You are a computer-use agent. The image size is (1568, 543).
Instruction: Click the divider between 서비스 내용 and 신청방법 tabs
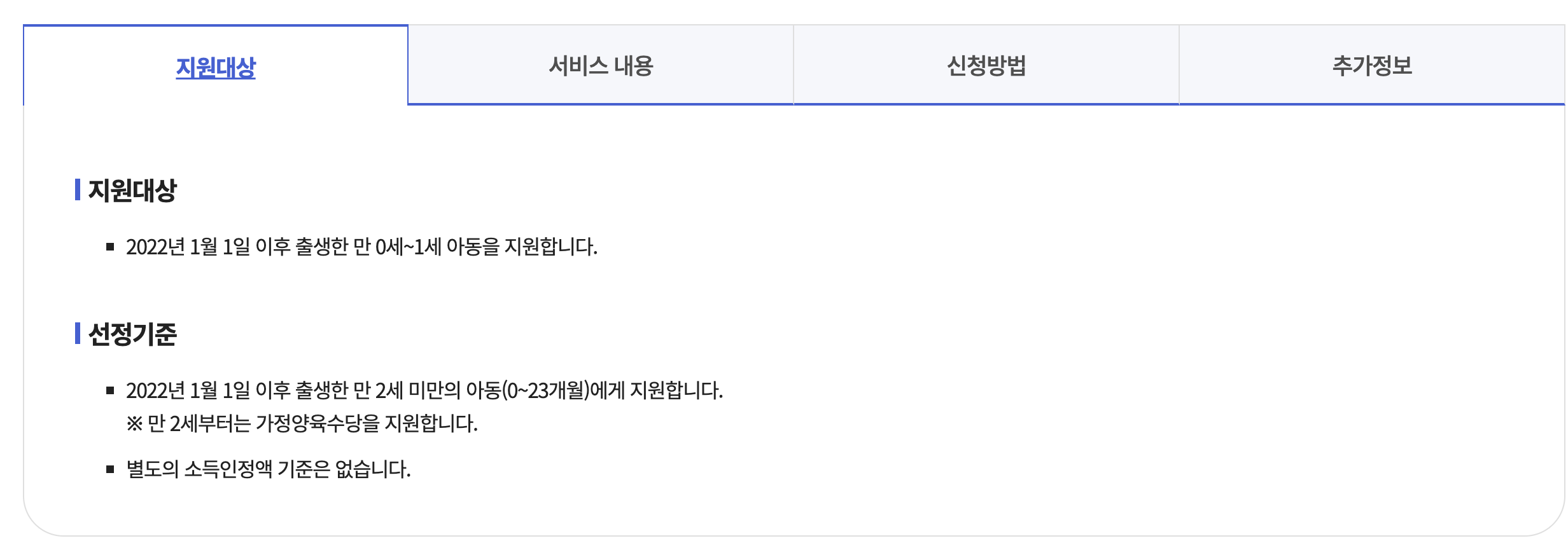point(794,64)
